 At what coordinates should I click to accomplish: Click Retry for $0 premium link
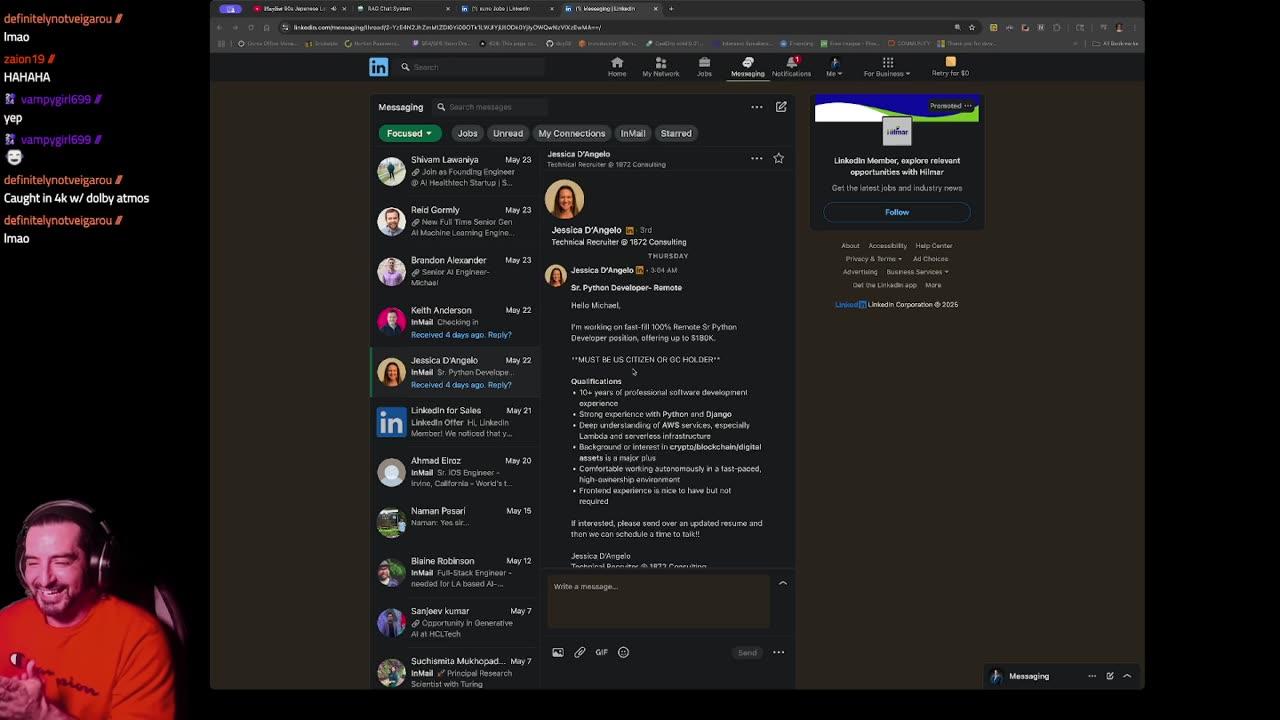tap(950, 67)
